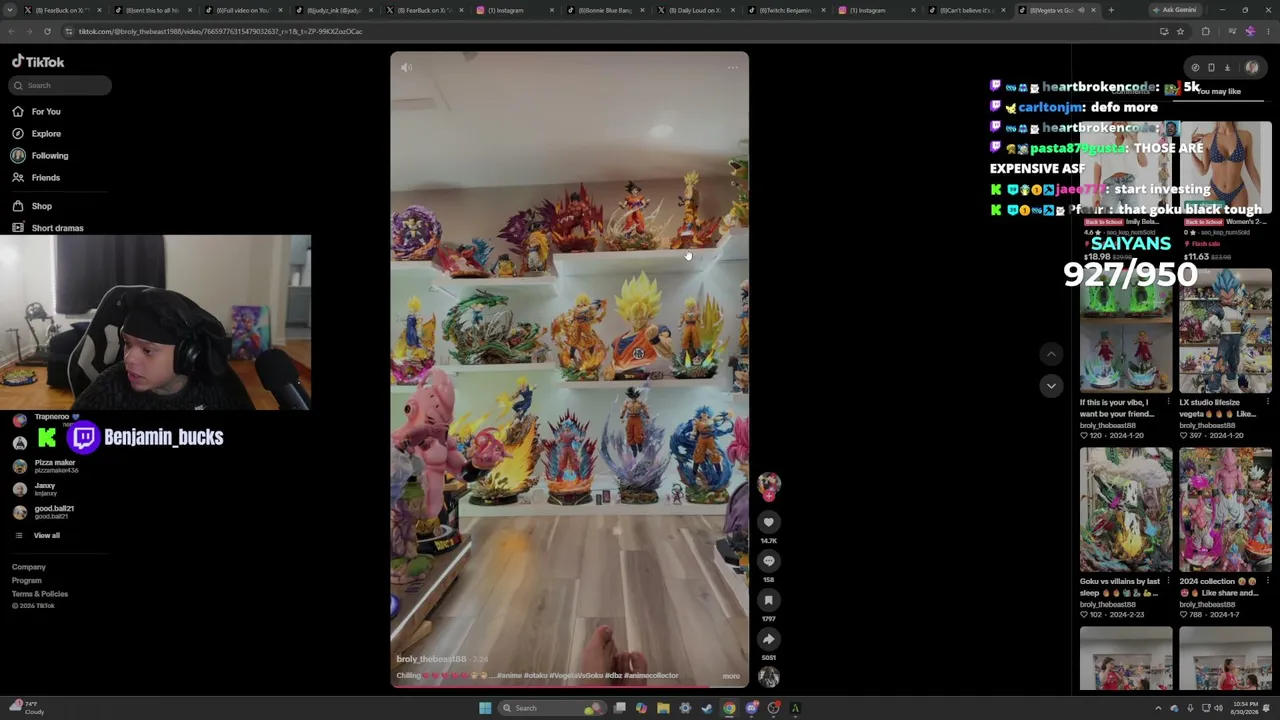Go to the next video
The width and height of the screenshot is (1280, 720).
pos(1051,386)
